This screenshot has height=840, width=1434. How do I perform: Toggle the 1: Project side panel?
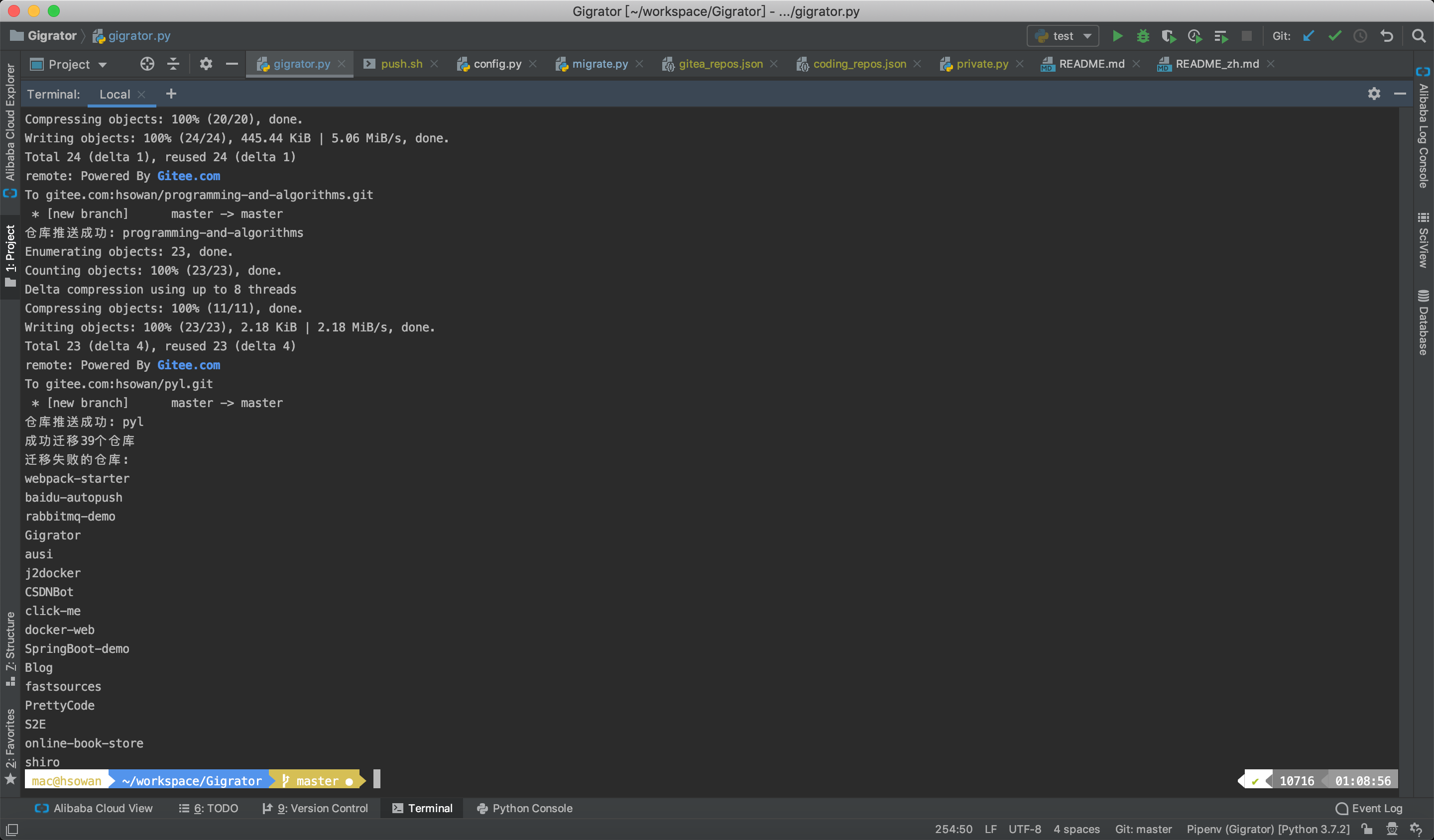10,255
